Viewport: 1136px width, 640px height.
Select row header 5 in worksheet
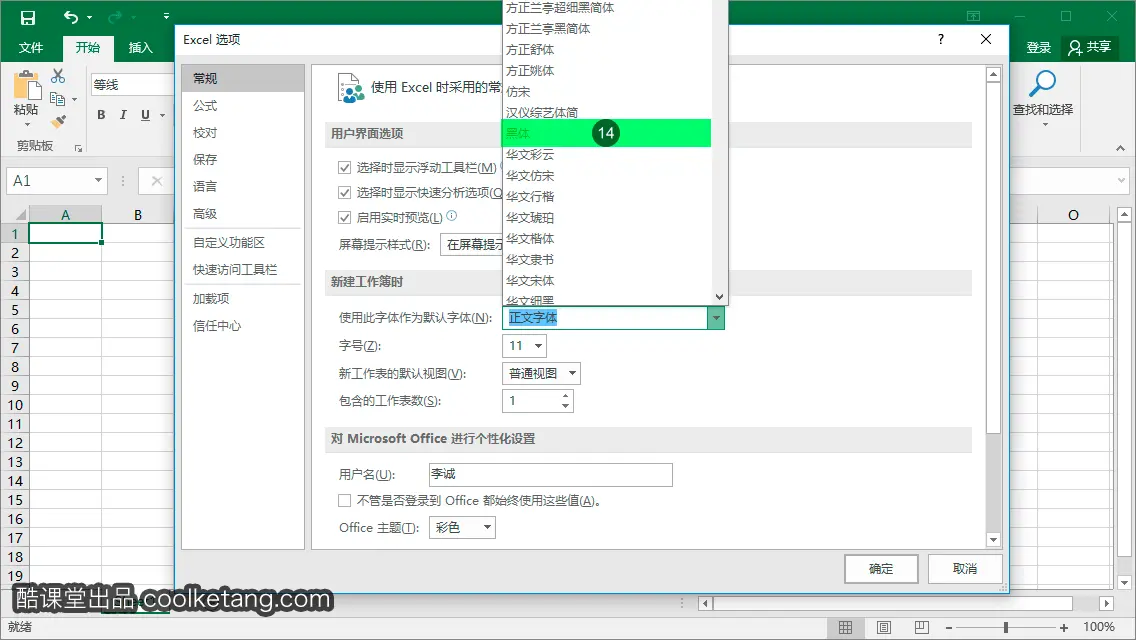click(14, 310)
